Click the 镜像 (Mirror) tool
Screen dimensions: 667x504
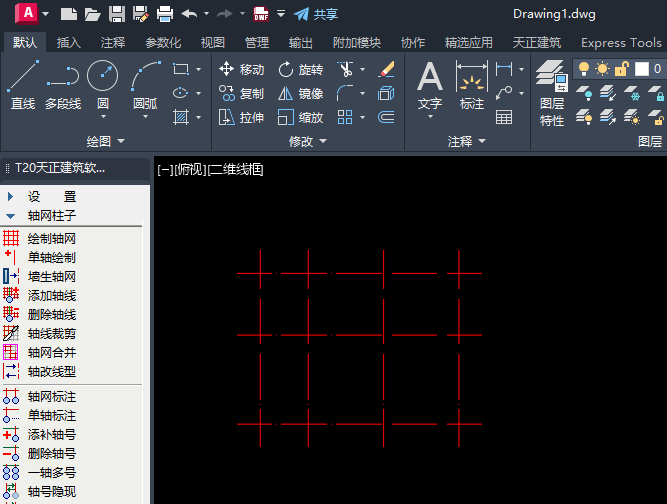[x=299, y=93]
